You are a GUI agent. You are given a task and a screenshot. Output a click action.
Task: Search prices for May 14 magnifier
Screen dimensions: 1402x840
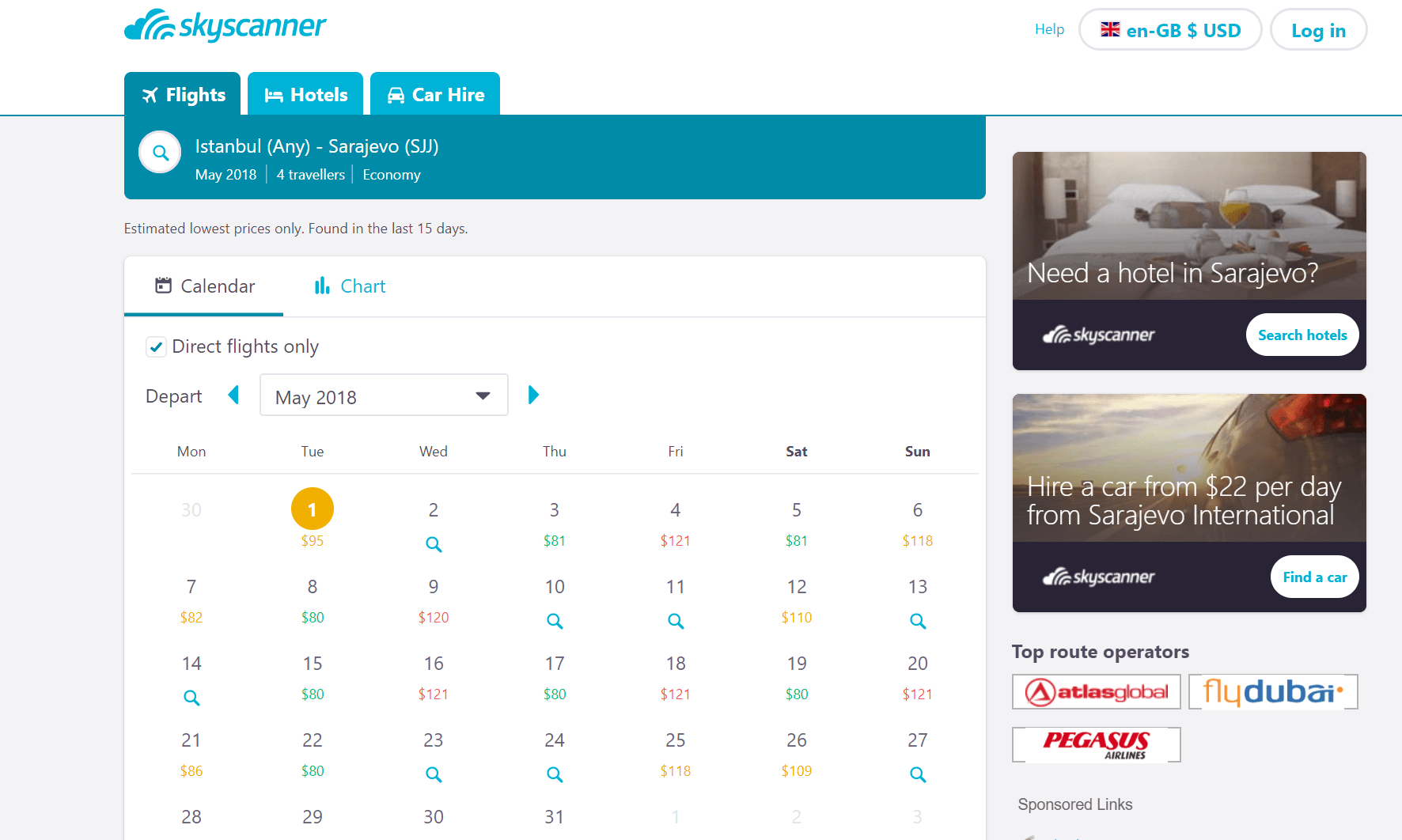click(191, 698)
